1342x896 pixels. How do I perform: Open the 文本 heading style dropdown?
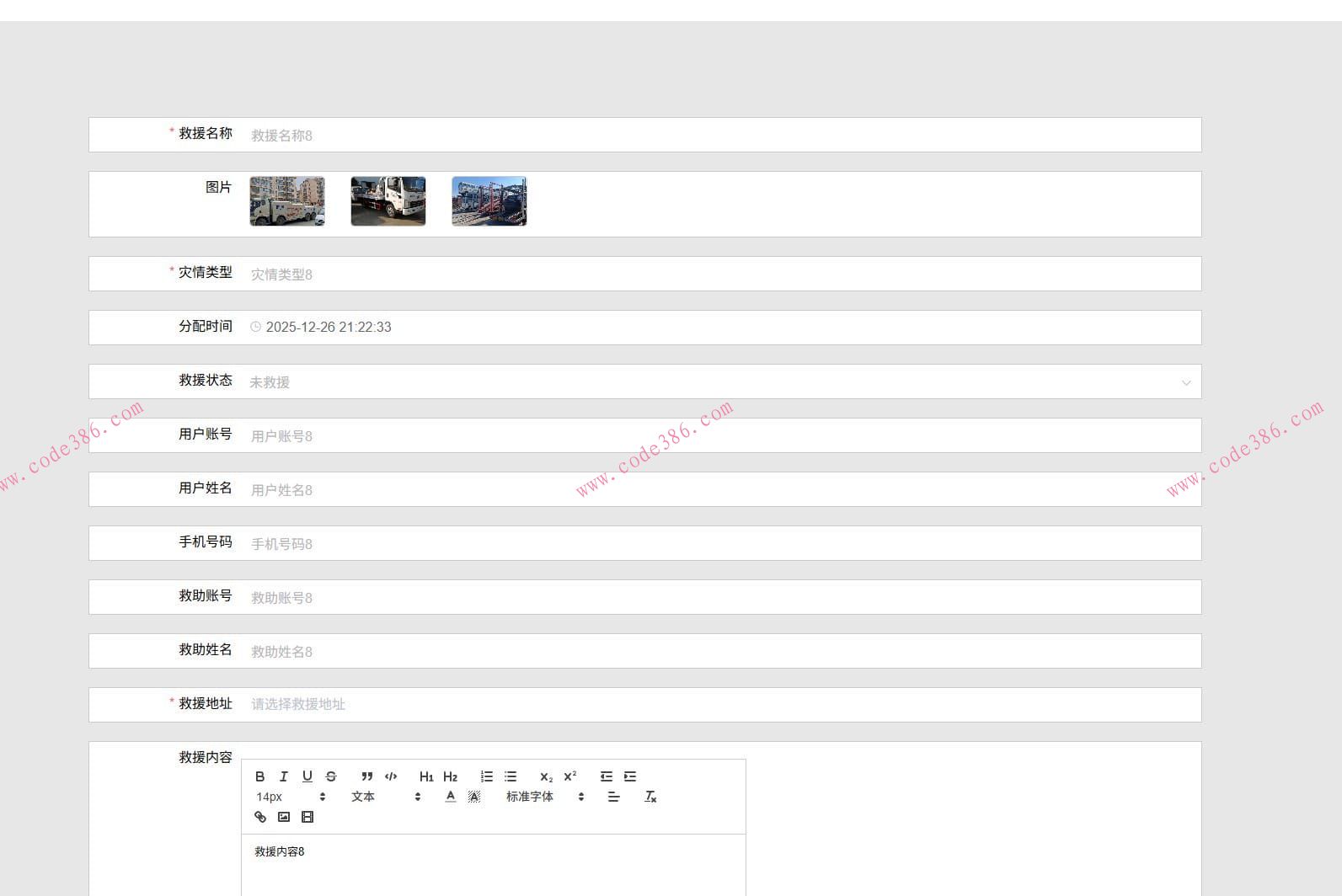386,797
